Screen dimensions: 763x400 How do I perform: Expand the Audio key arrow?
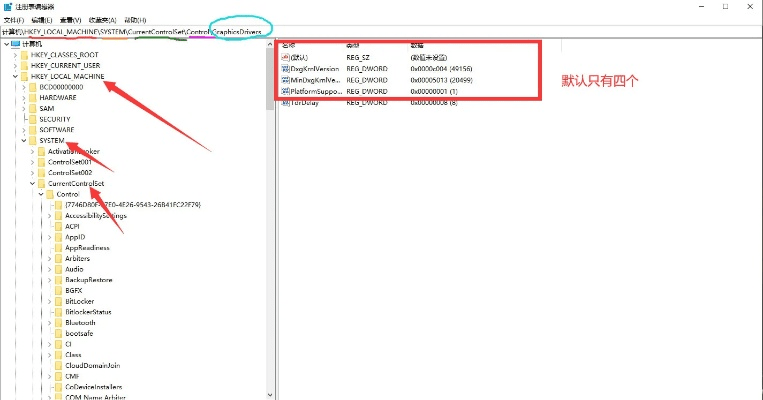(49, 269)
